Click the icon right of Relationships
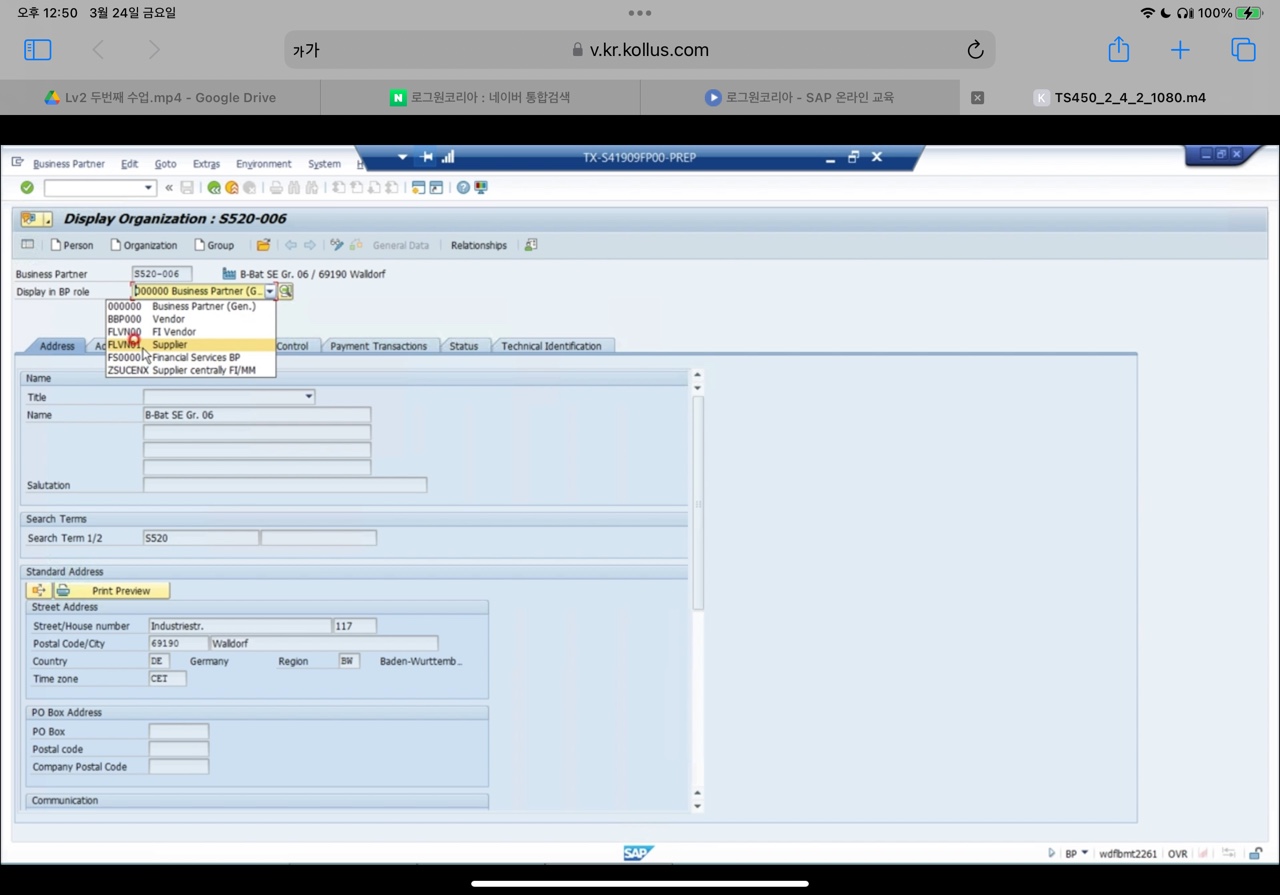 pyautogui.click(x=531, y=245)
